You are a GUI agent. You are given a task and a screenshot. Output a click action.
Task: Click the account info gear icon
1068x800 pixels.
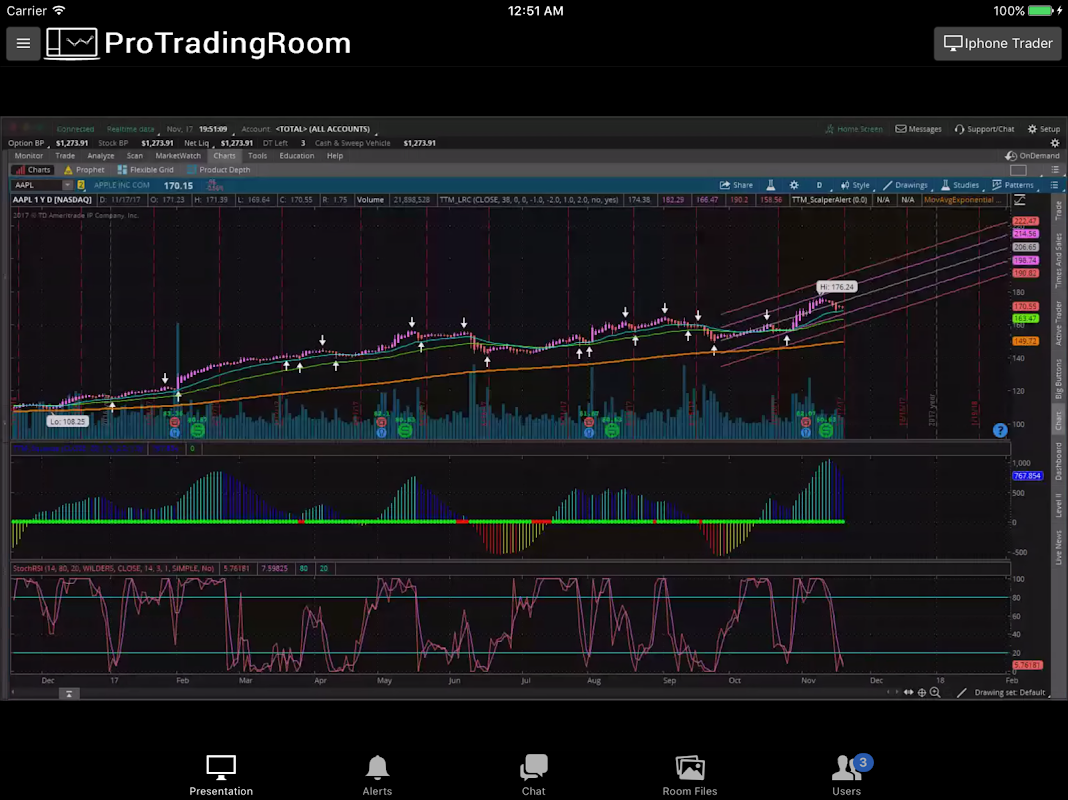pos(1054,143)
